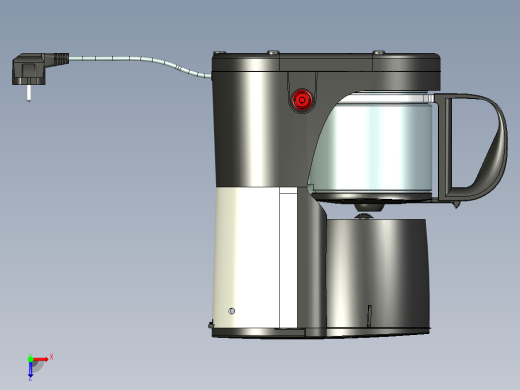The height and width of the screenshot is (390, 520).
Task: Select the dark cylindrical container below the carafe
Action: (x=377, y=273)
